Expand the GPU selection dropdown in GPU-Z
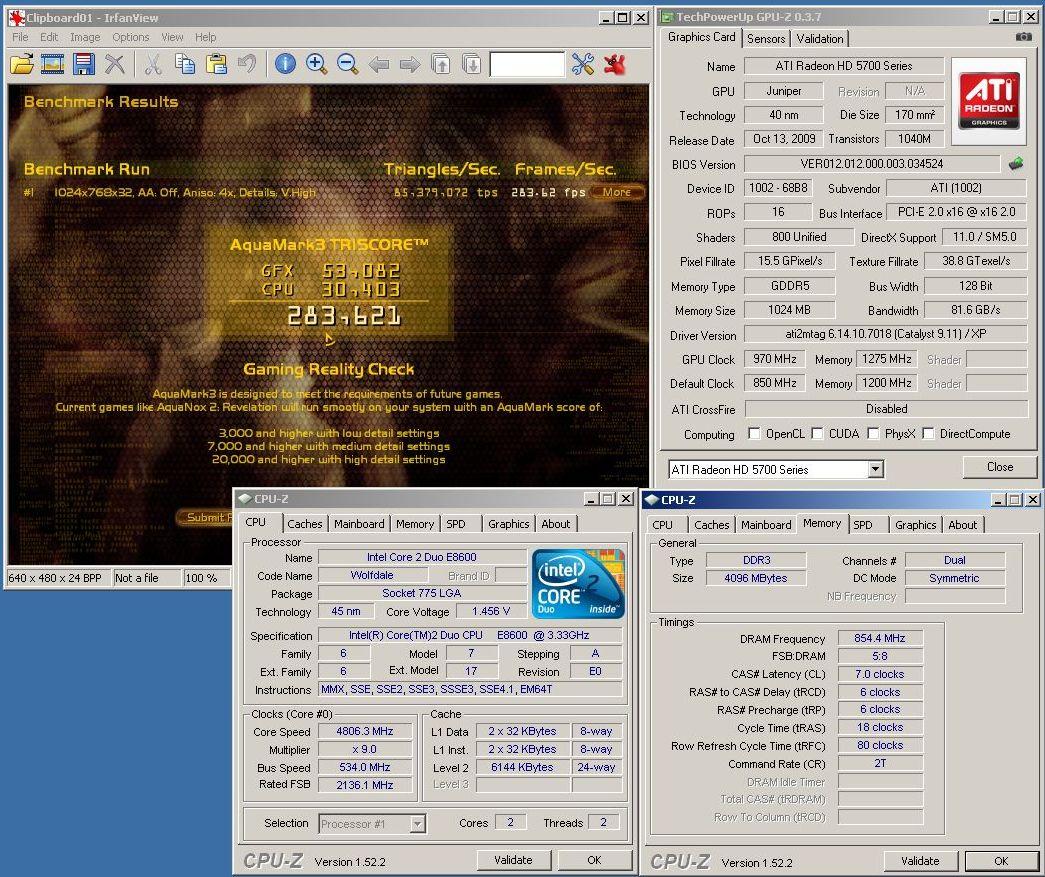This screenshot has height=877, width=1045. [875, 469]
